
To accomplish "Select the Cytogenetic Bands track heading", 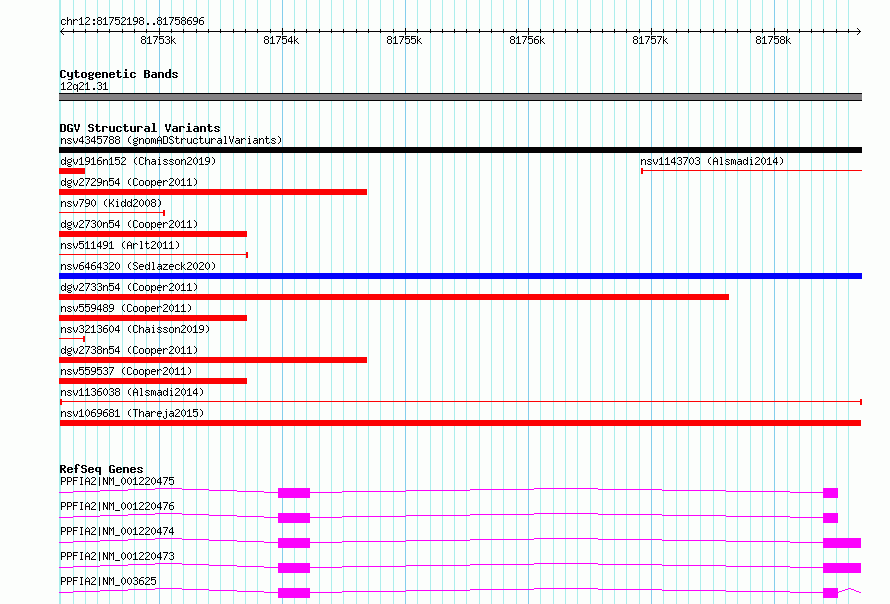I will point(119,74).
